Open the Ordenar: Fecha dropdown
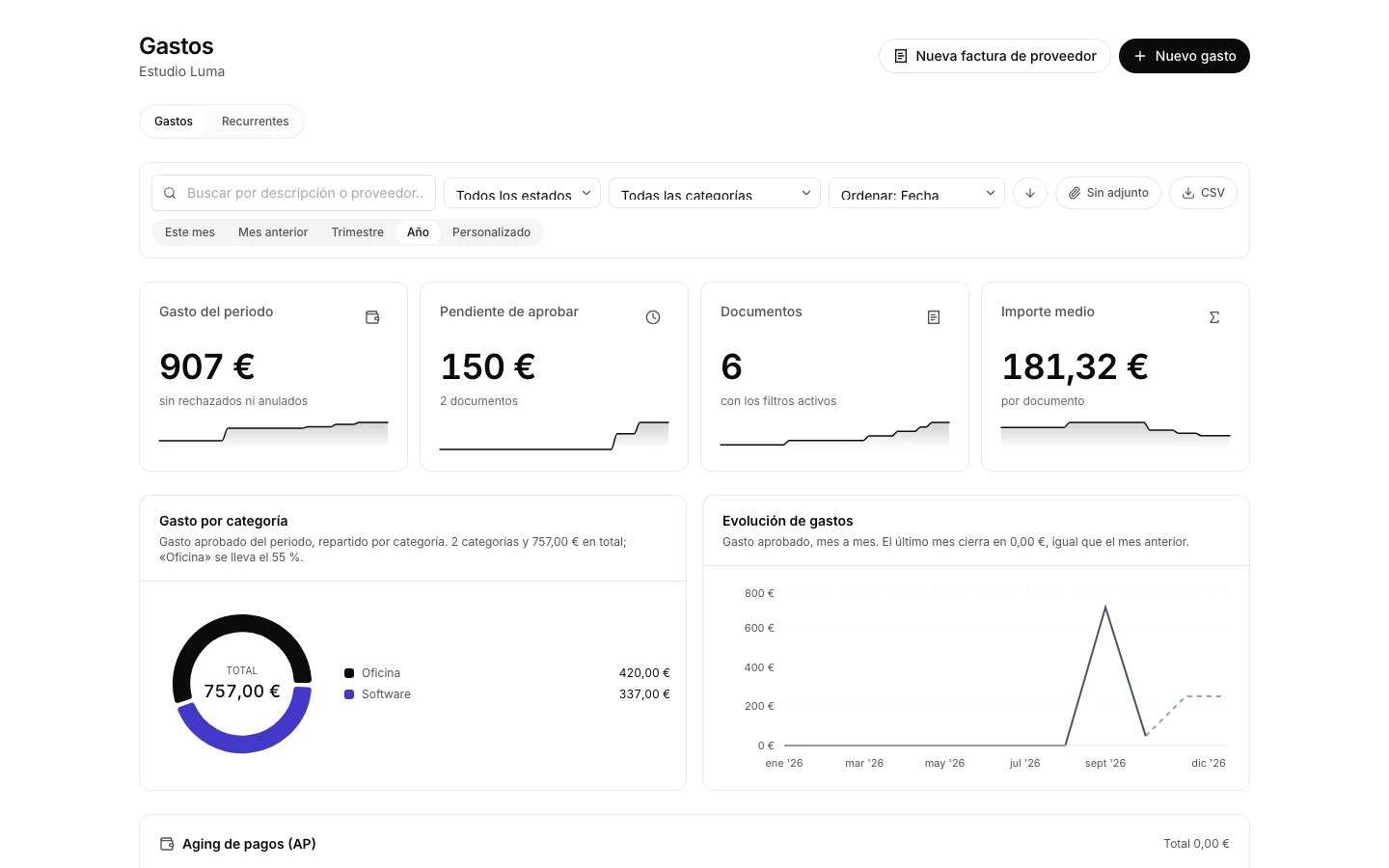The height and width of the screenshot is (868, 1389). 916,193
